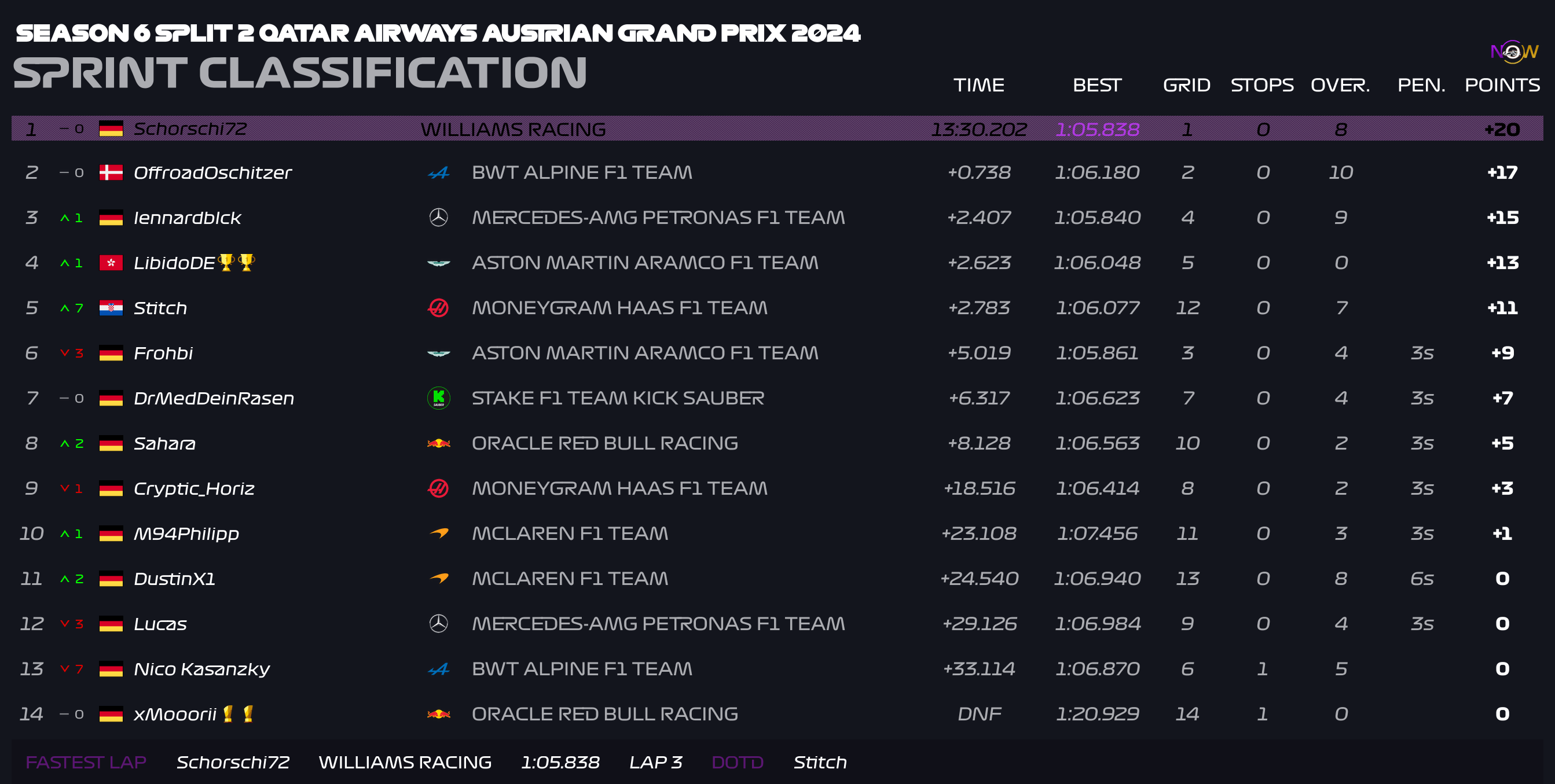Click the NOW league logo top right
Screen dimensions: 1555x784
[x=1514, y=52]
